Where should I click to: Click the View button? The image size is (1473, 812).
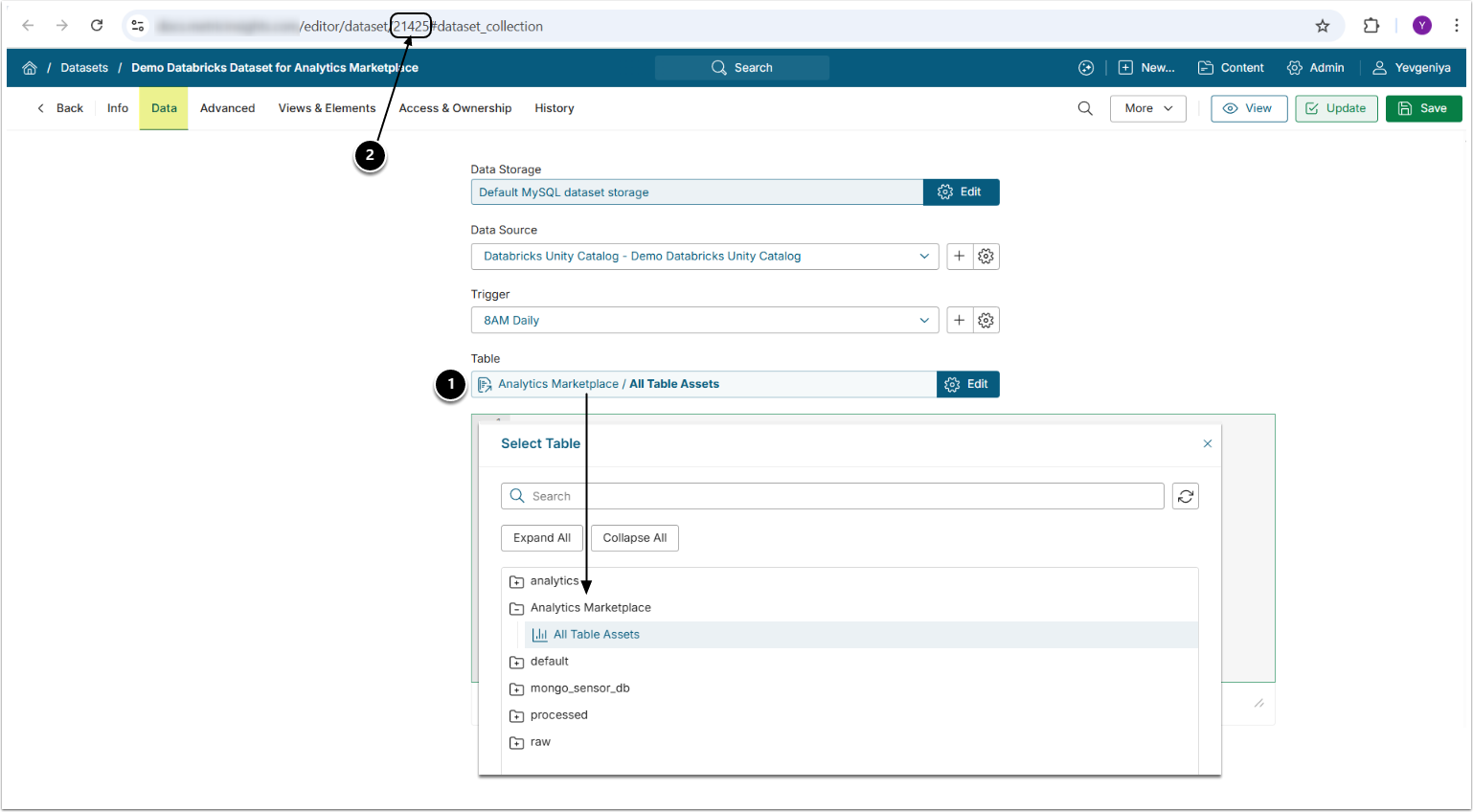[x=1249, y=108]
